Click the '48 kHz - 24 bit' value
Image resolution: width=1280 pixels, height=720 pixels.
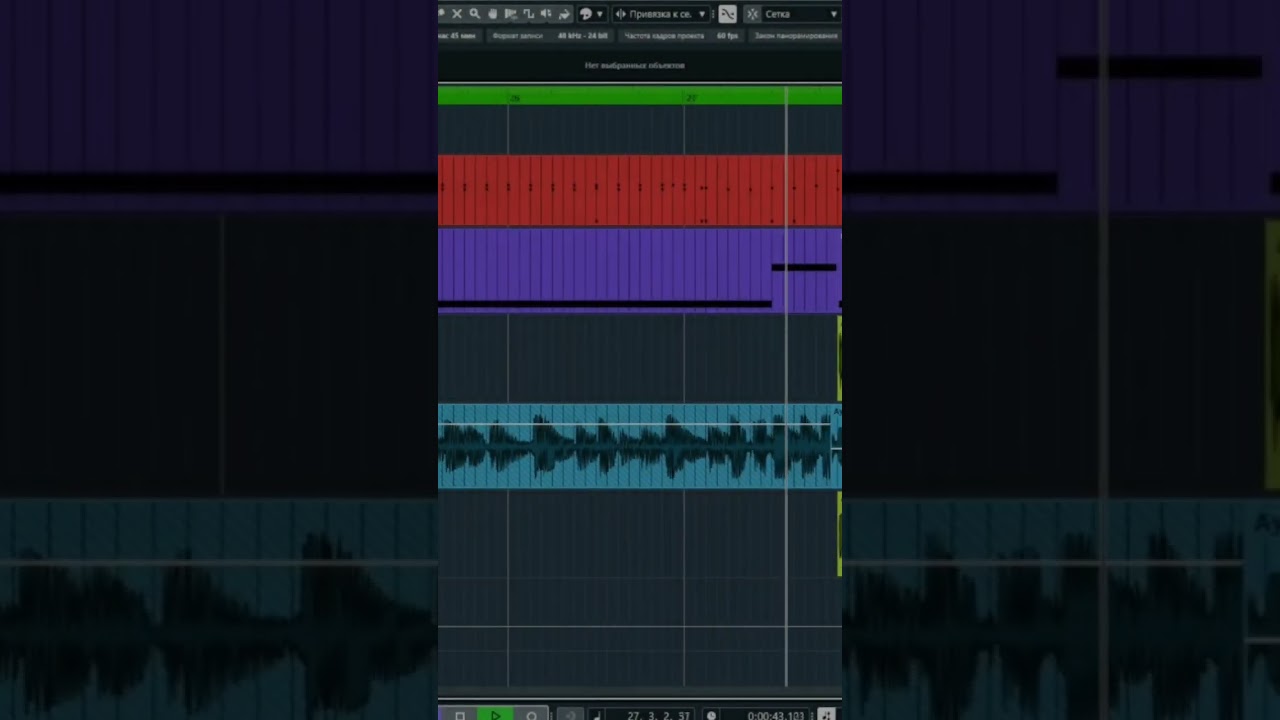click(x=583, y=36)
